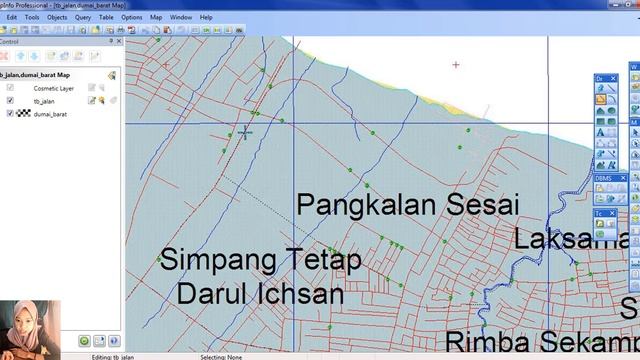
Task: Open the Edit menu
Action: 11,18
